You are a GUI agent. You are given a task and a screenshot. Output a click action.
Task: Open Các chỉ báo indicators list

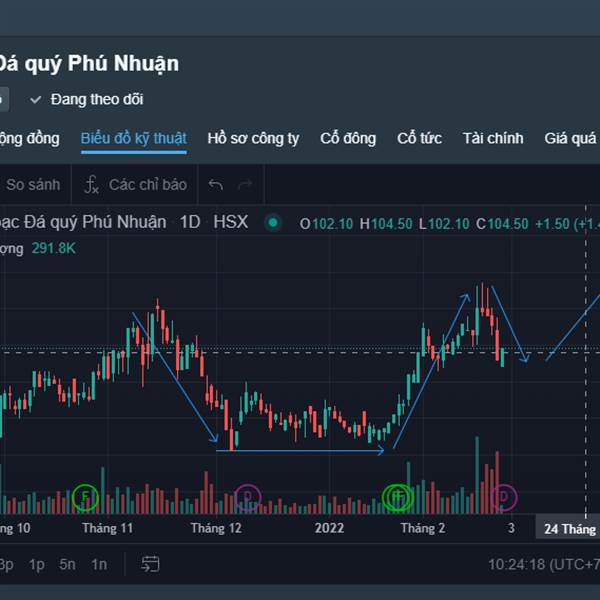tap(148, 185)
